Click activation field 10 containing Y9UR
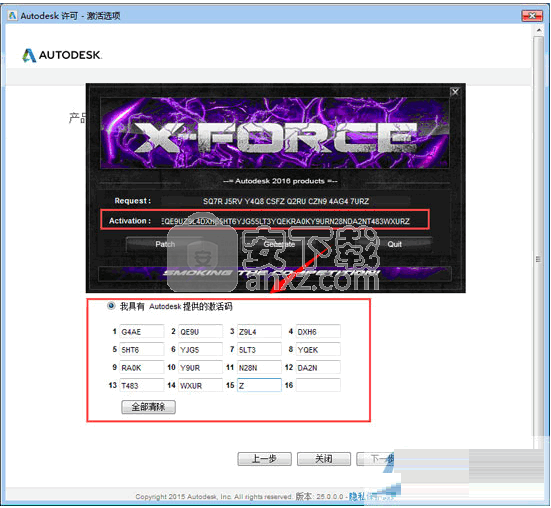This screenshot has width=551, height=508. pyautogui.click(x=200, y=367)
